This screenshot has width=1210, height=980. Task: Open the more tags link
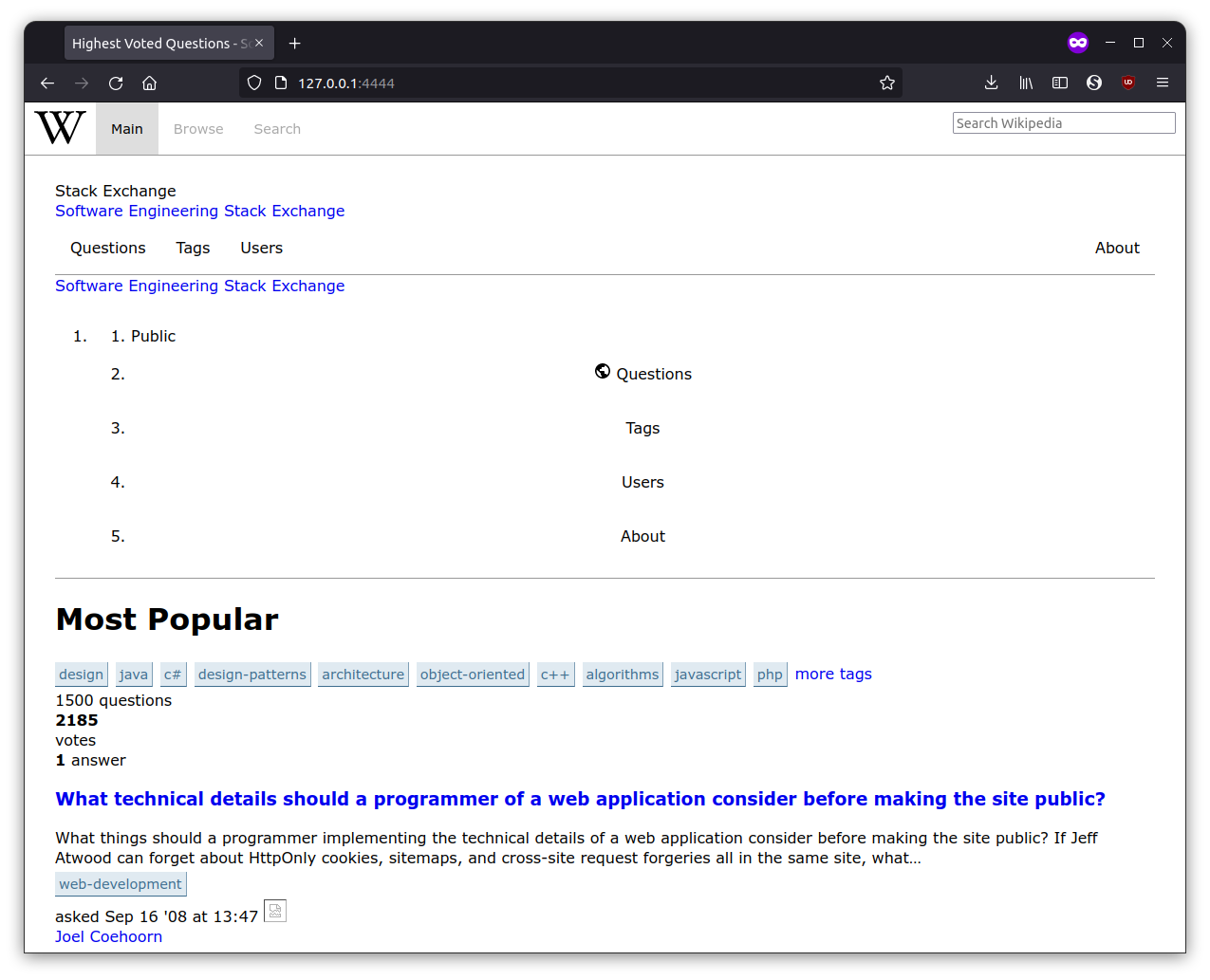[833, 674]
